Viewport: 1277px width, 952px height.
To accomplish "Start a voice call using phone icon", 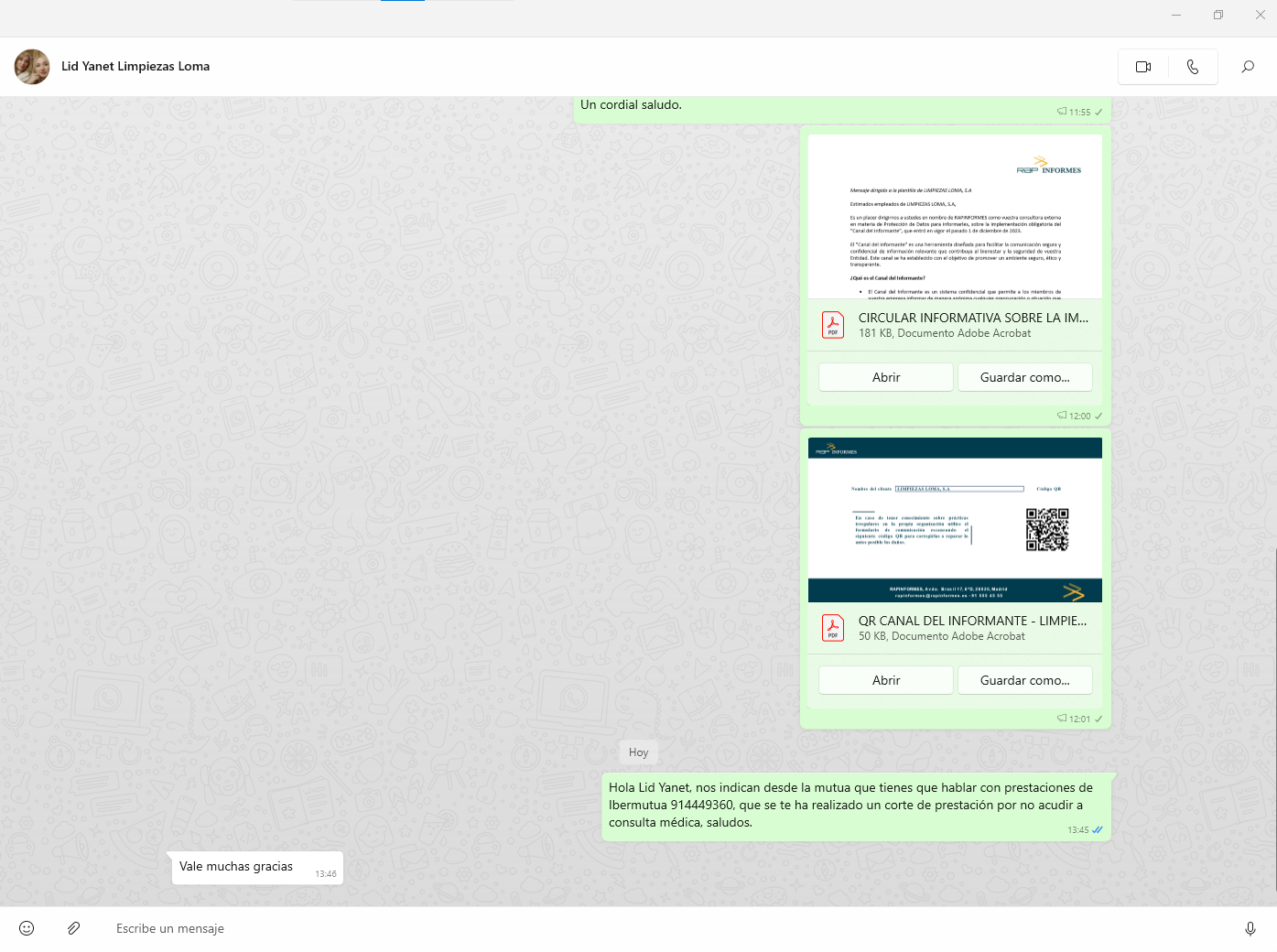I will (1193, 67).
